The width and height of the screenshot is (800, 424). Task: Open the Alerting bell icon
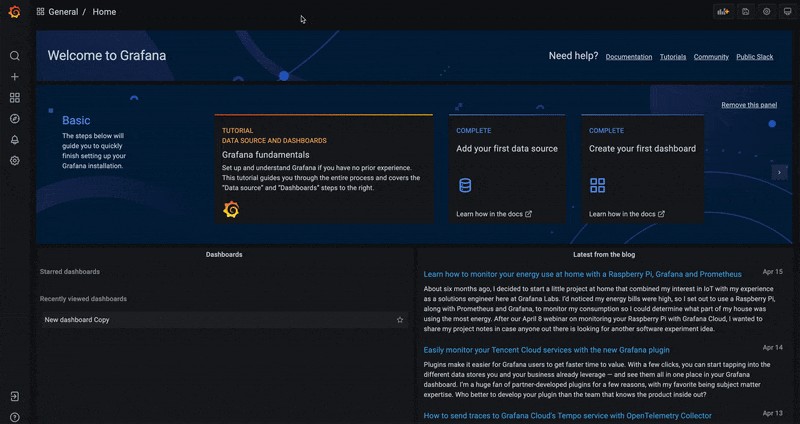pos(14,140)
